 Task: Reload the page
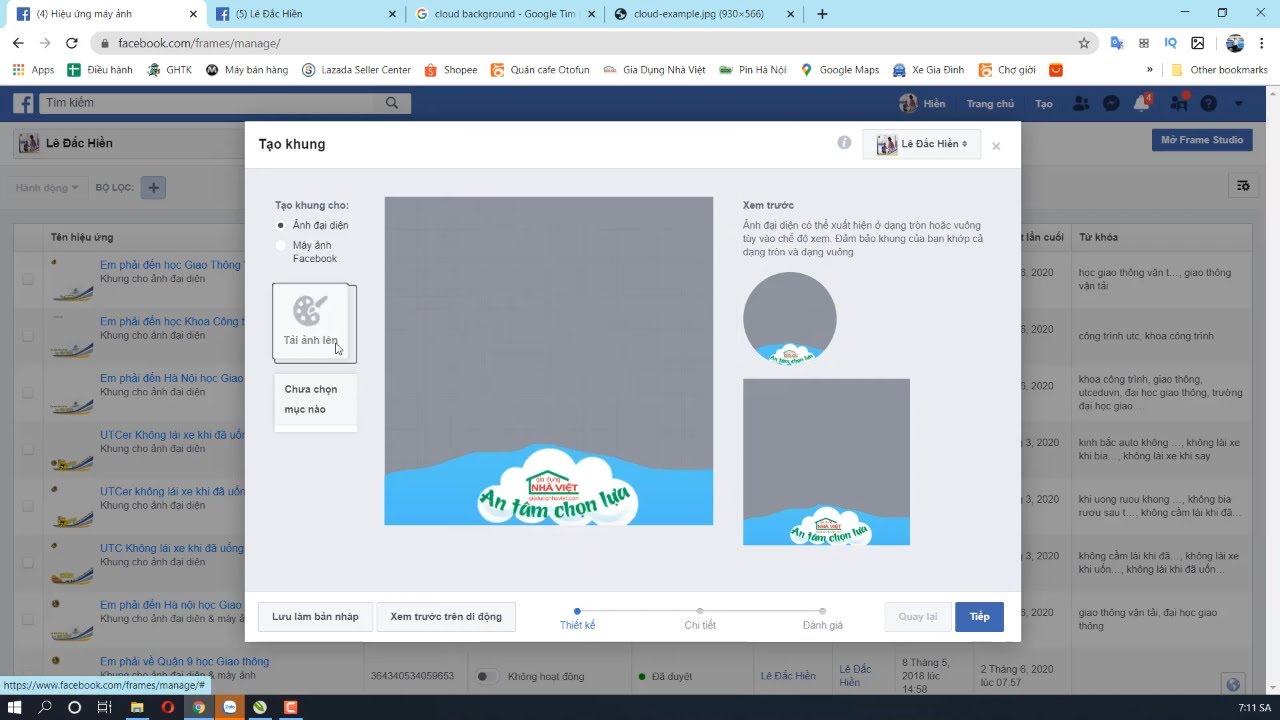coord(71,43)
